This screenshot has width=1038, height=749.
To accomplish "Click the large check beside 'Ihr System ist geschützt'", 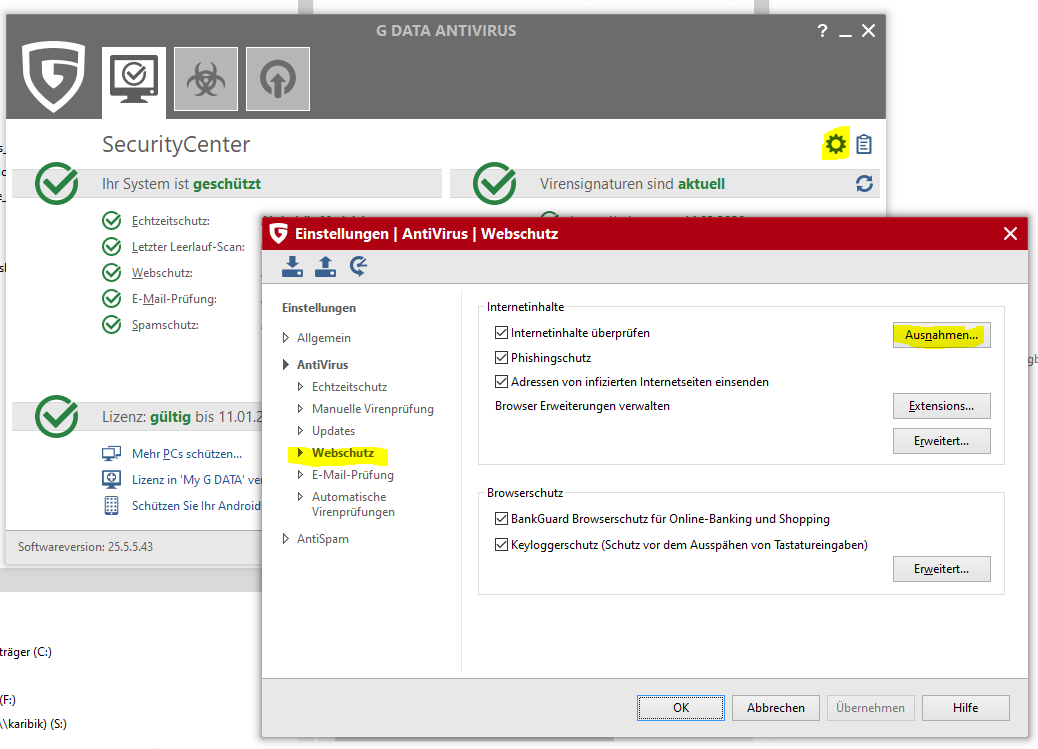I will click(x=57, y=183).
